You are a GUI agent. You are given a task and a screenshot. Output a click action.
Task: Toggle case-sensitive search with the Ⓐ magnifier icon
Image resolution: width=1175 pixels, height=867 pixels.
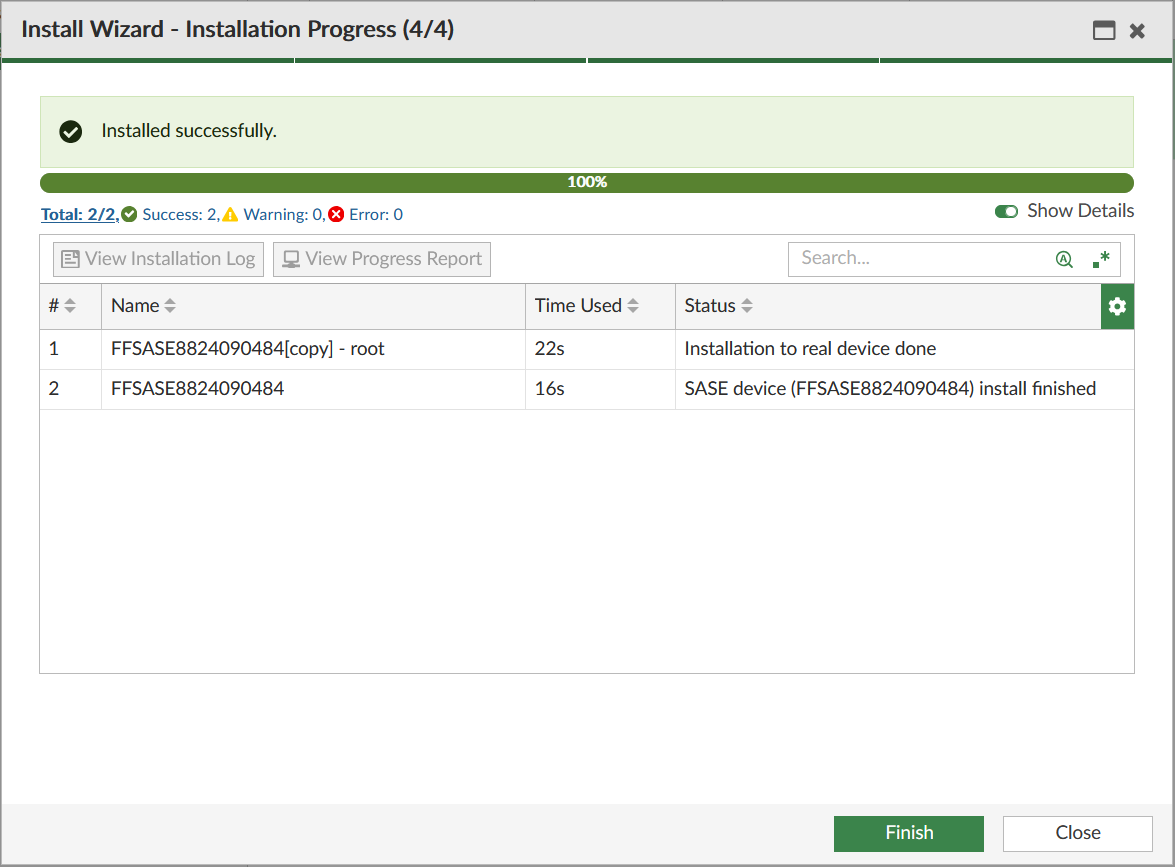(1063, 259)
